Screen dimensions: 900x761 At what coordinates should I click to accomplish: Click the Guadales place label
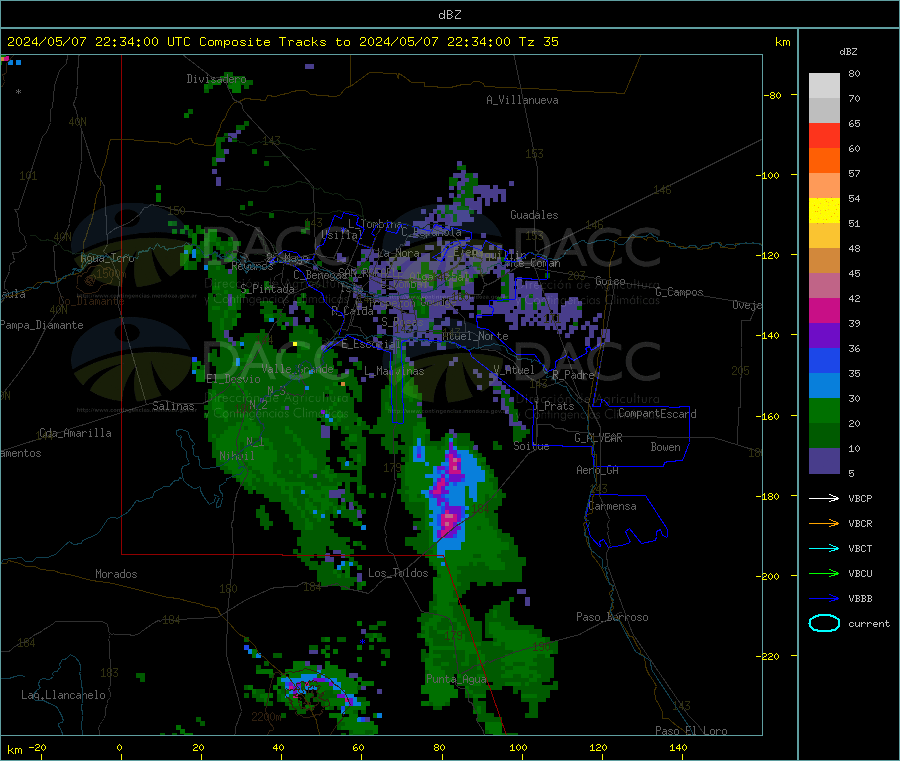(x=534, y=215)
